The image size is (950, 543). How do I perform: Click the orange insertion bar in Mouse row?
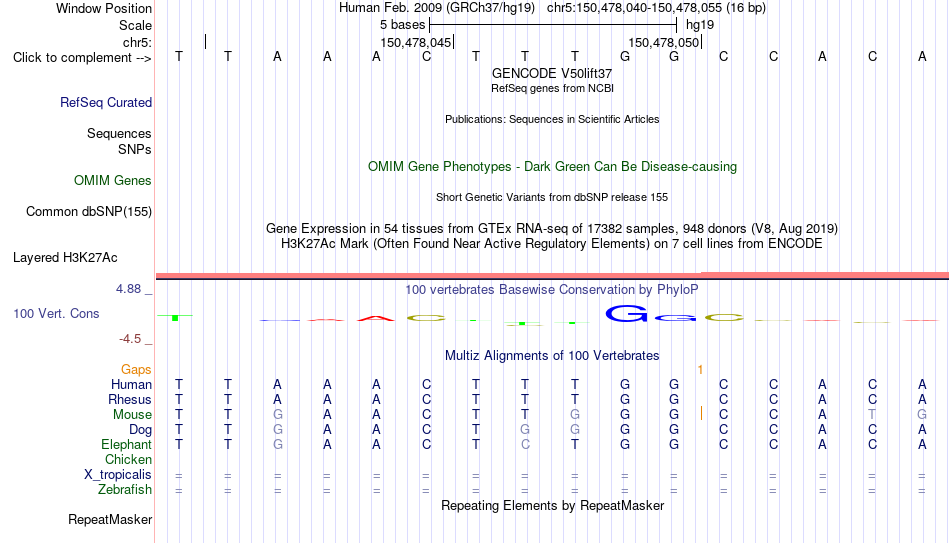(701, 414)
